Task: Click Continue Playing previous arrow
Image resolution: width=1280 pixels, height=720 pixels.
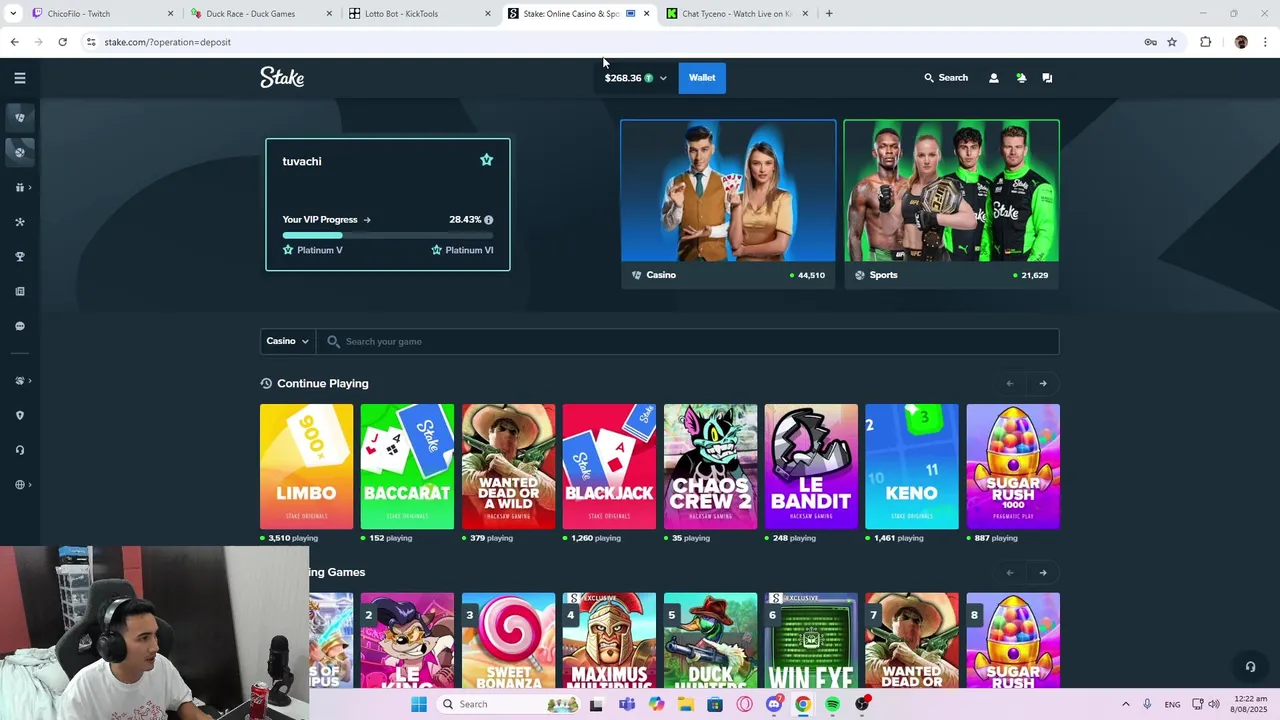Action: click(x=1010, y=383)
